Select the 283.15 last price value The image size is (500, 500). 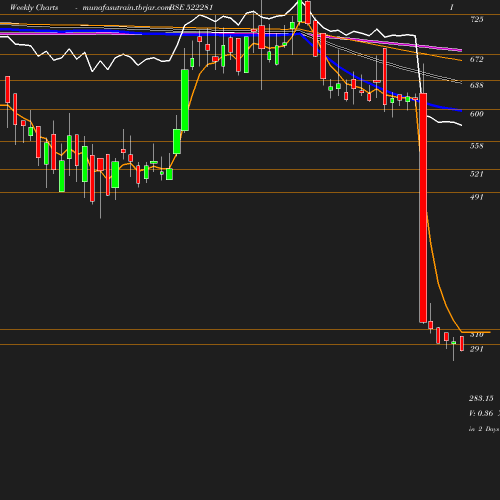tap(481, 398)
